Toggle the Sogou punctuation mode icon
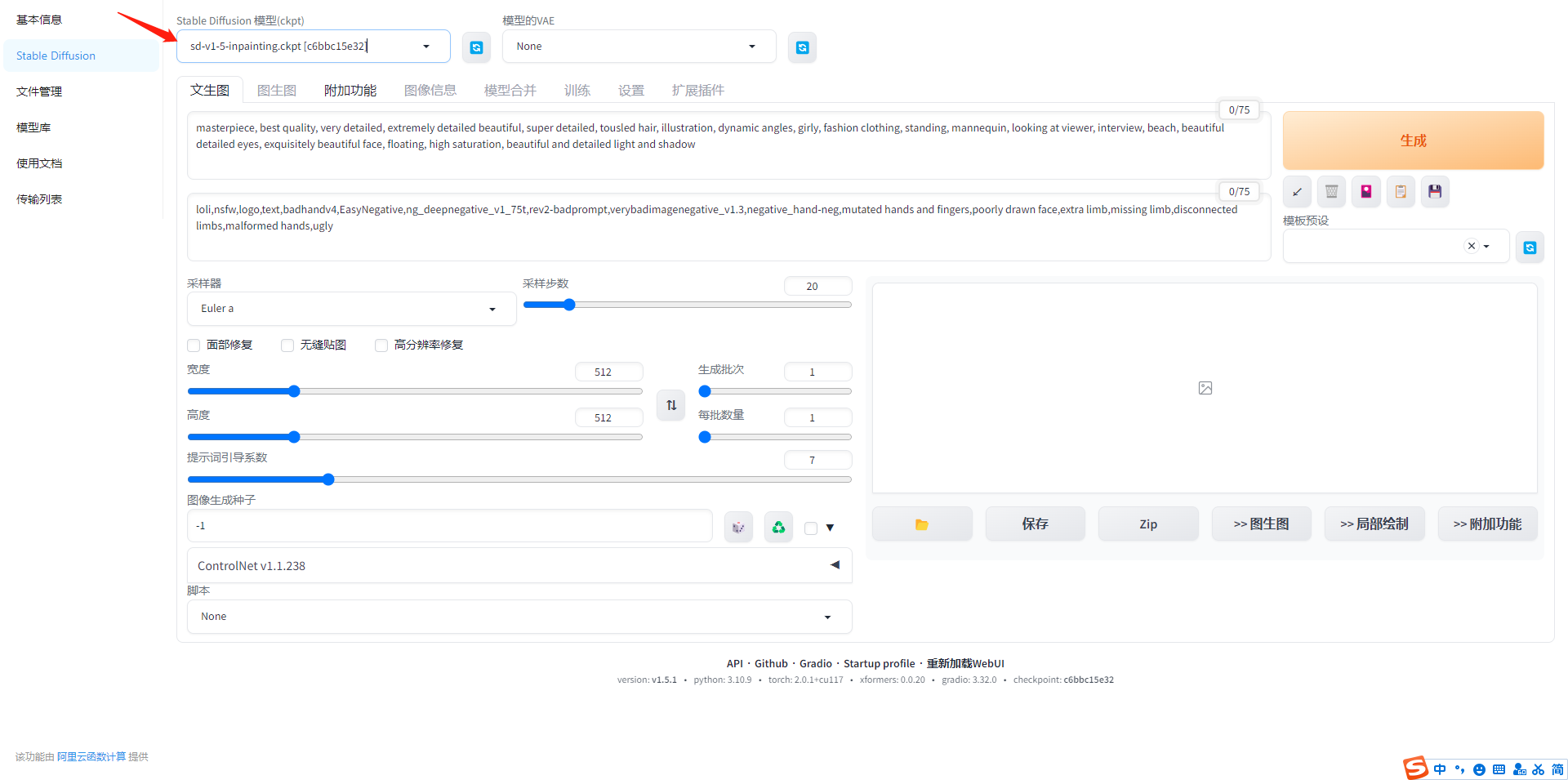Screen dimensions: 1568x780 click(x=1459, y=769)
